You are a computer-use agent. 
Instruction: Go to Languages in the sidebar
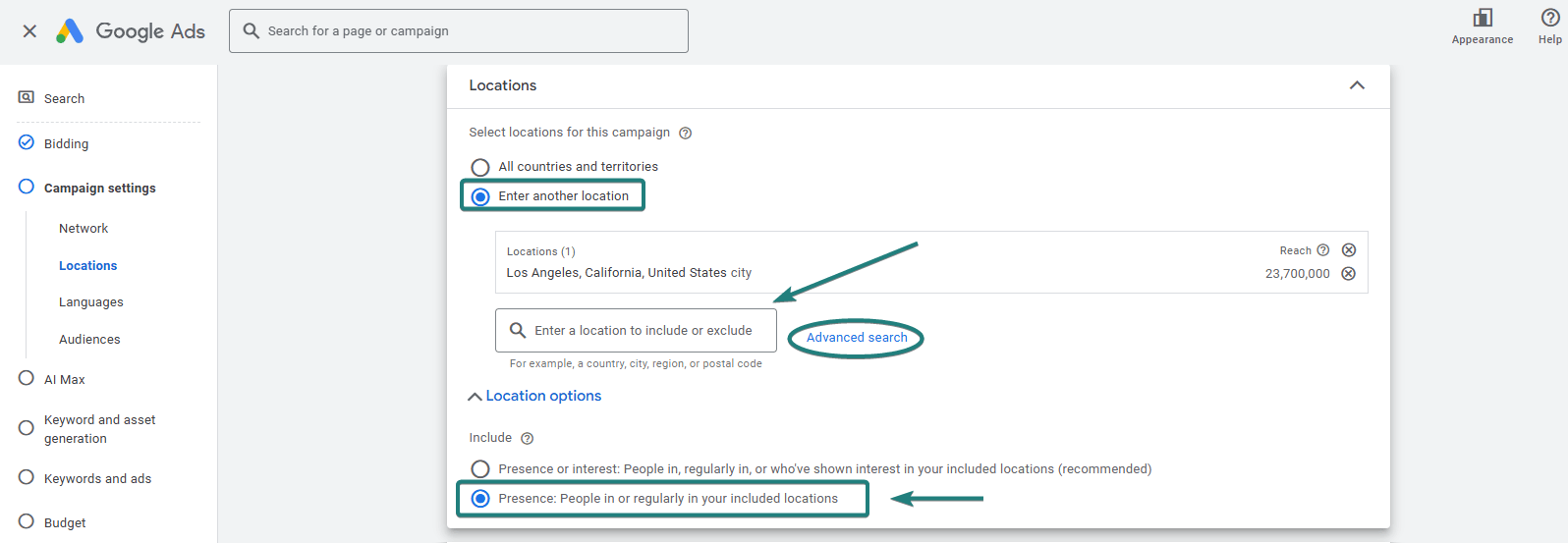pyautogui.click(x=91, y=302)
